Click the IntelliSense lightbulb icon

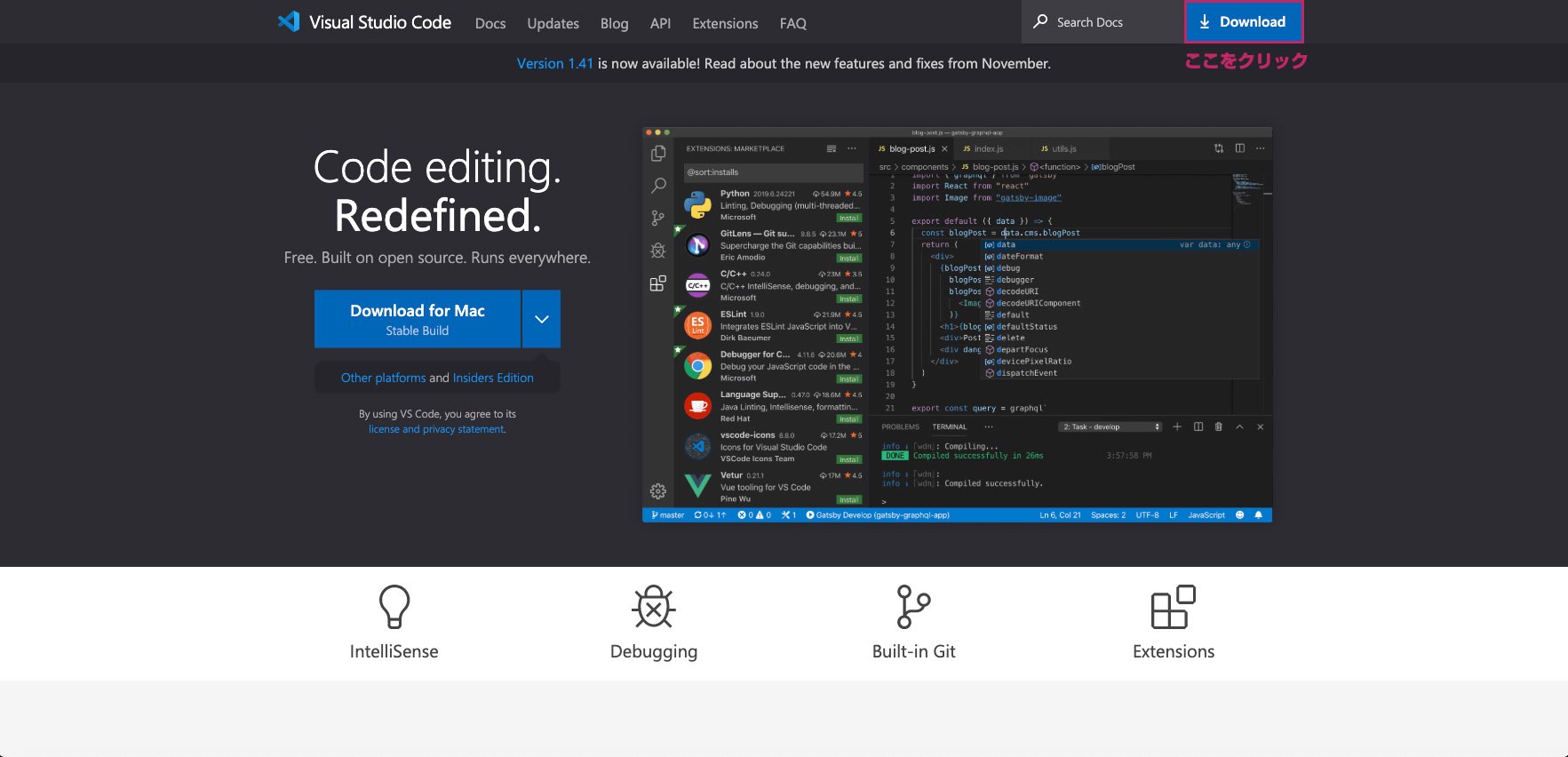[394, 606]
